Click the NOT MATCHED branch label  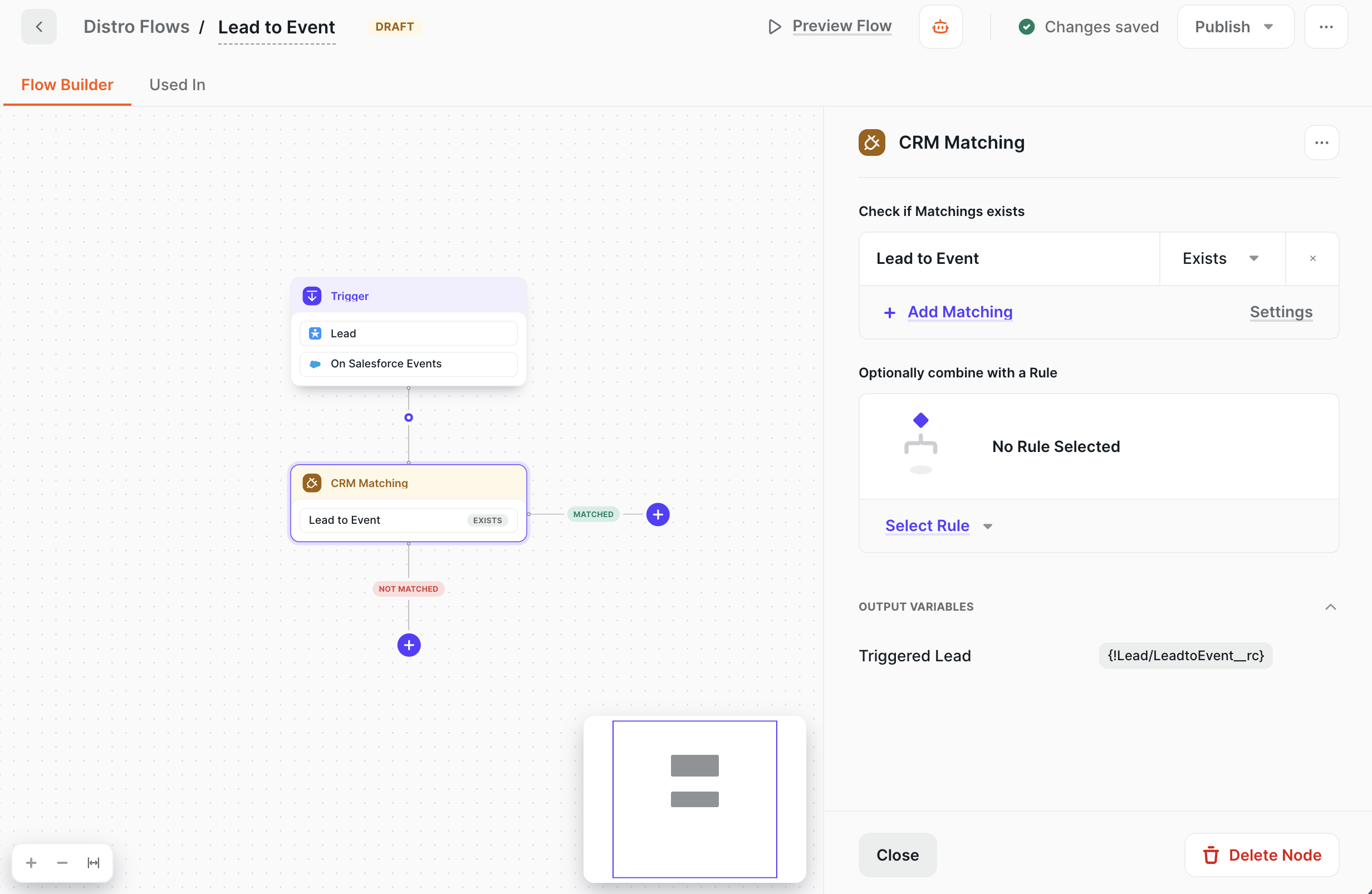click(408, 588)
